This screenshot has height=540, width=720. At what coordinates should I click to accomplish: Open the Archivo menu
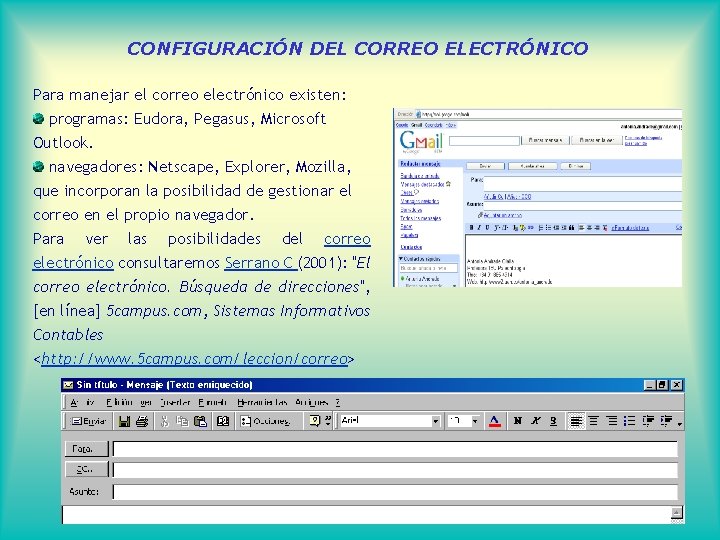click(83, 402)
